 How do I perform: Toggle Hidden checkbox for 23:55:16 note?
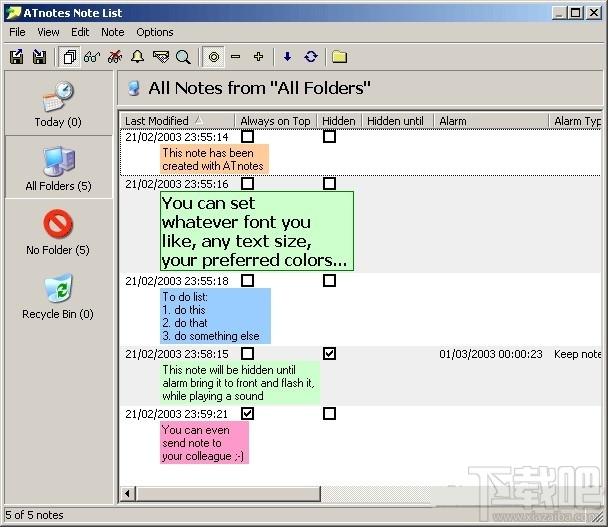(329, 183)
